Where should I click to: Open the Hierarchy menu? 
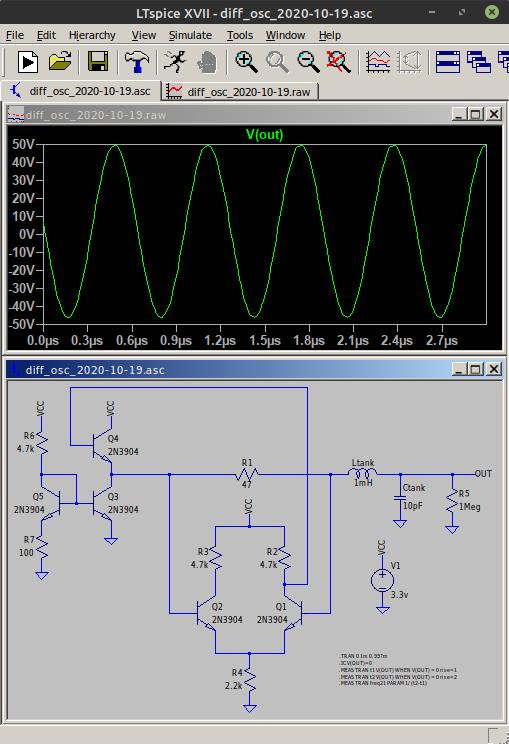coord(92,35)
